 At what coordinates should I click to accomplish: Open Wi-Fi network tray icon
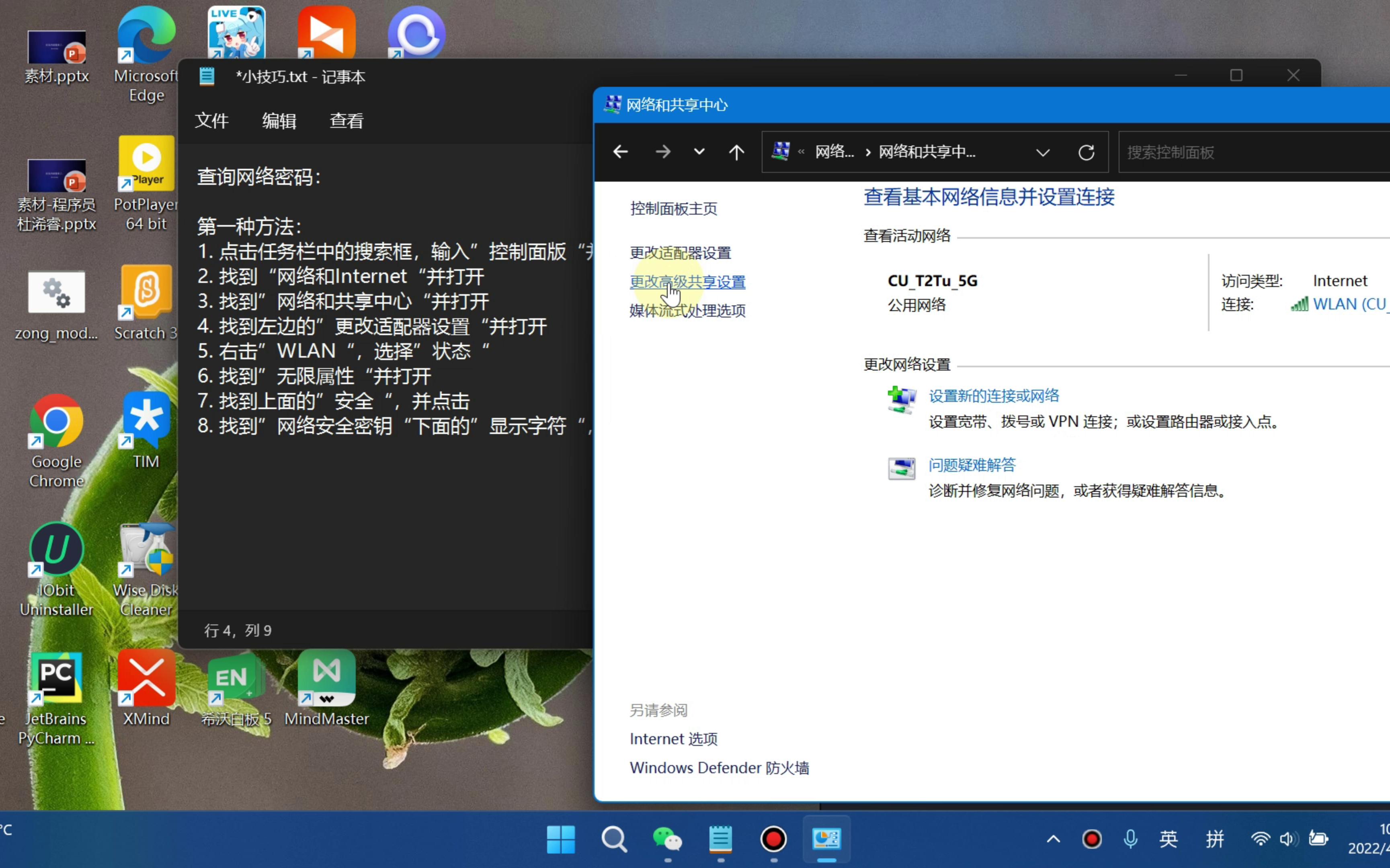tap(1260, 839)
